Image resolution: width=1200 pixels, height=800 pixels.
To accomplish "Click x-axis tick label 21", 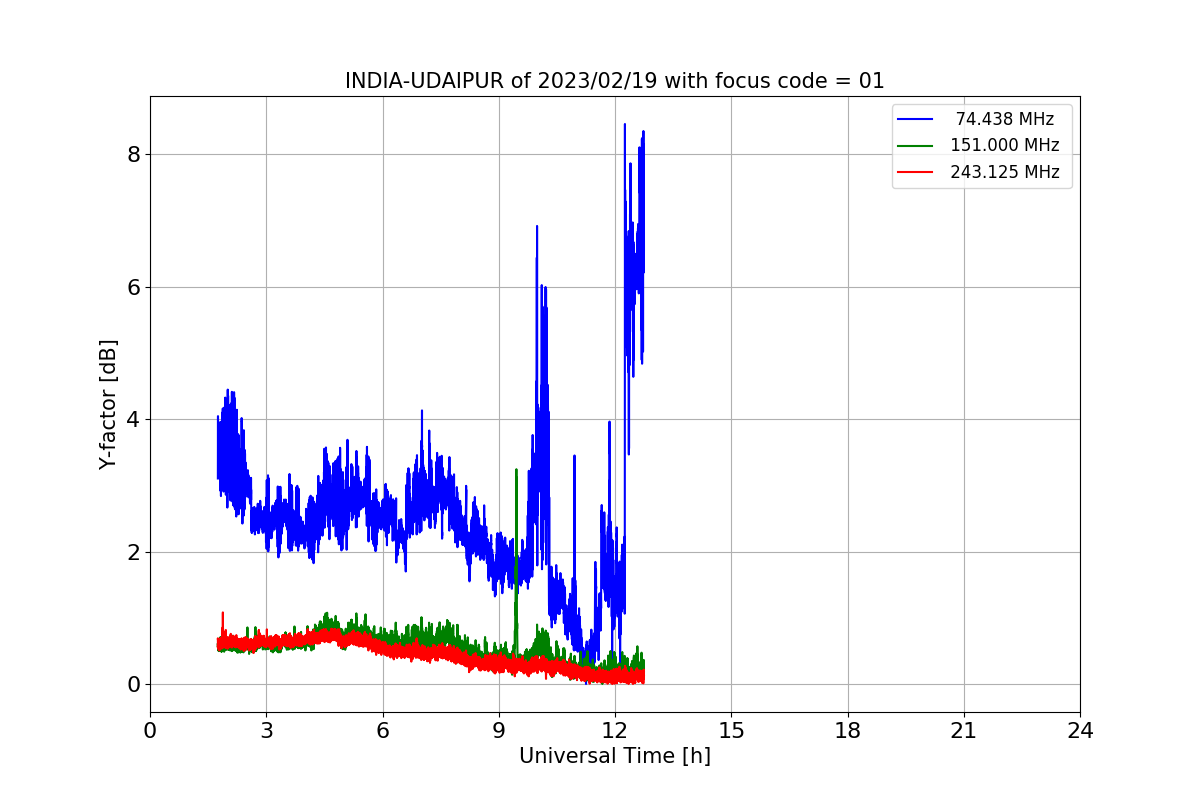I will click(964, 731).
